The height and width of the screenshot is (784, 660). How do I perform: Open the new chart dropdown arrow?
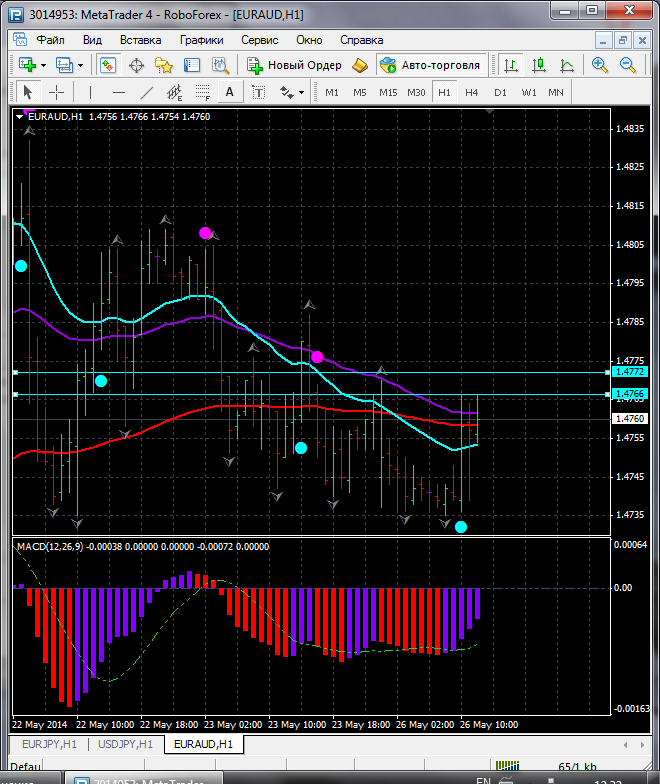pos(44,65)
